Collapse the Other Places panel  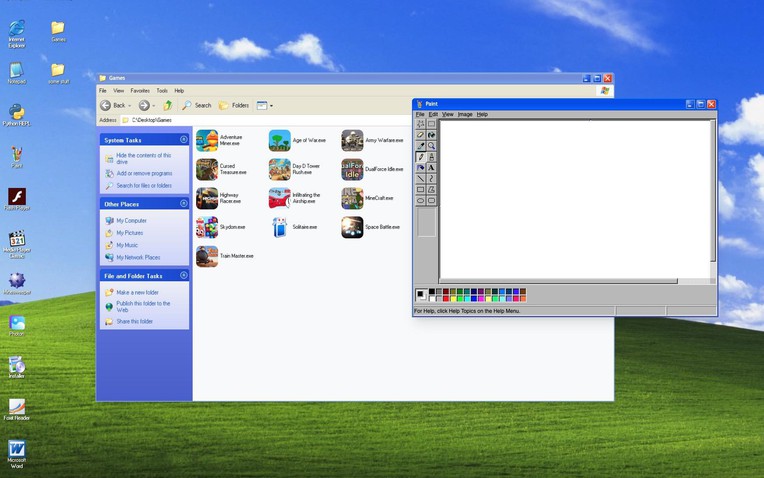click(x=184, y=203)
